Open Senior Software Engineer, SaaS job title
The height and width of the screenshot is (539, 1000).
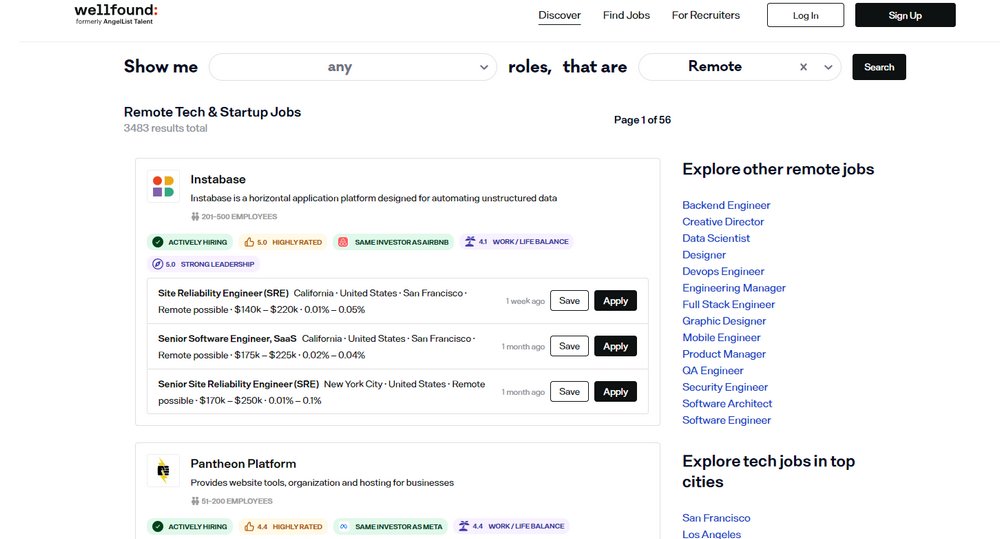pyautogui.click(x=227, y=339)
